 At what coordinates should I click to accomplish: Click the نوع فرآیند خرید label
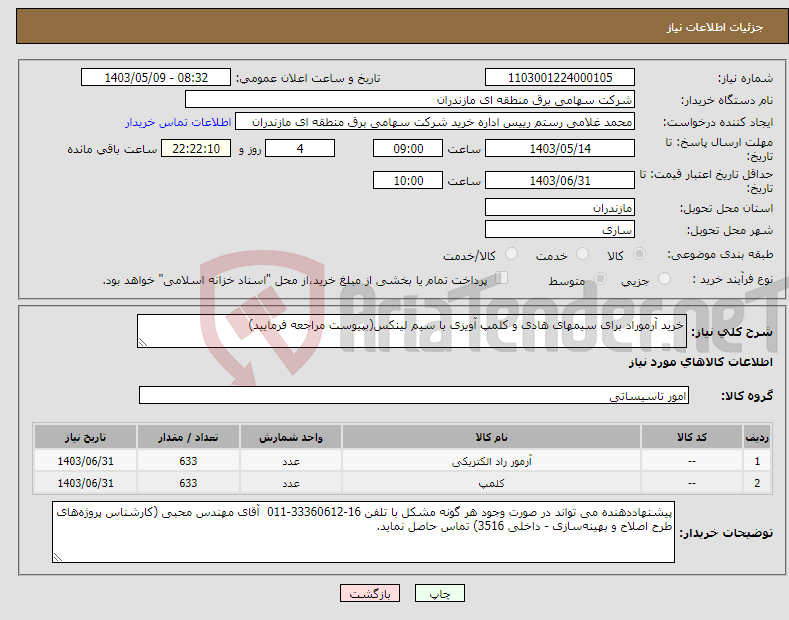click(x=733, y=279)
